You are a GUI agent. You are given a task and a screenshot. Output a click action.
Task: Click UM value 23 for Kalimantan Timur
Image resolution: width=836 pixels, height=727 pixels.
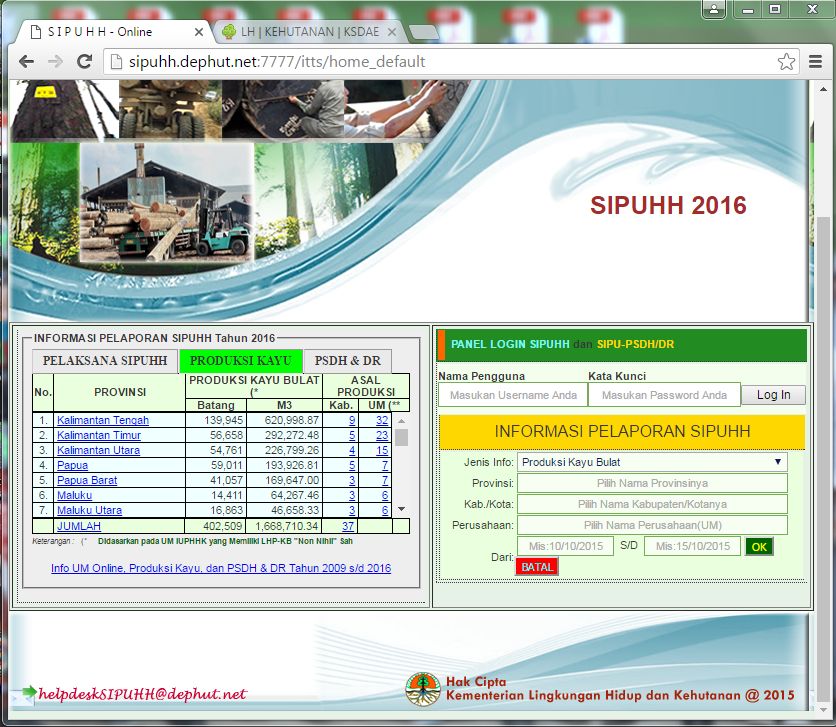tap(382, 435)
